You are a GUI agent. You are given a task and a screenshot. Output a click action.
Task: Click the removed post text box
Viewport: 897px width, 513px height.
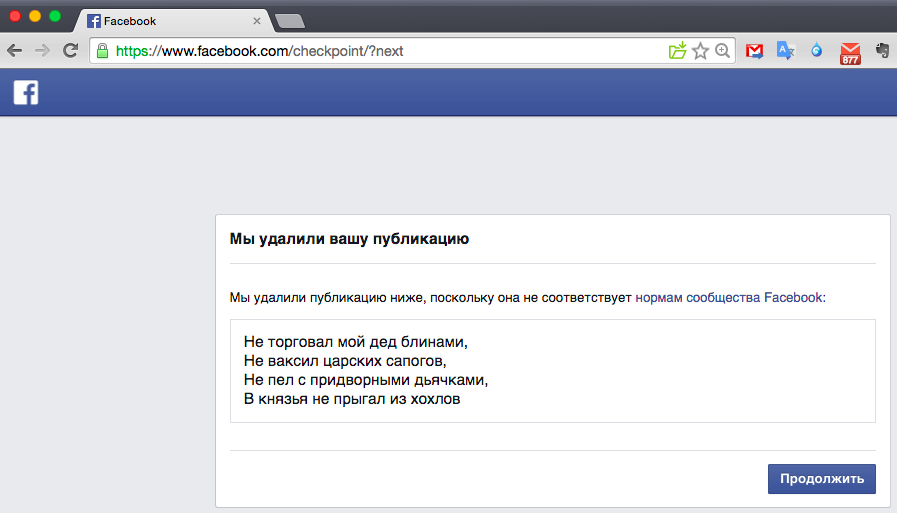coord(552,371)
